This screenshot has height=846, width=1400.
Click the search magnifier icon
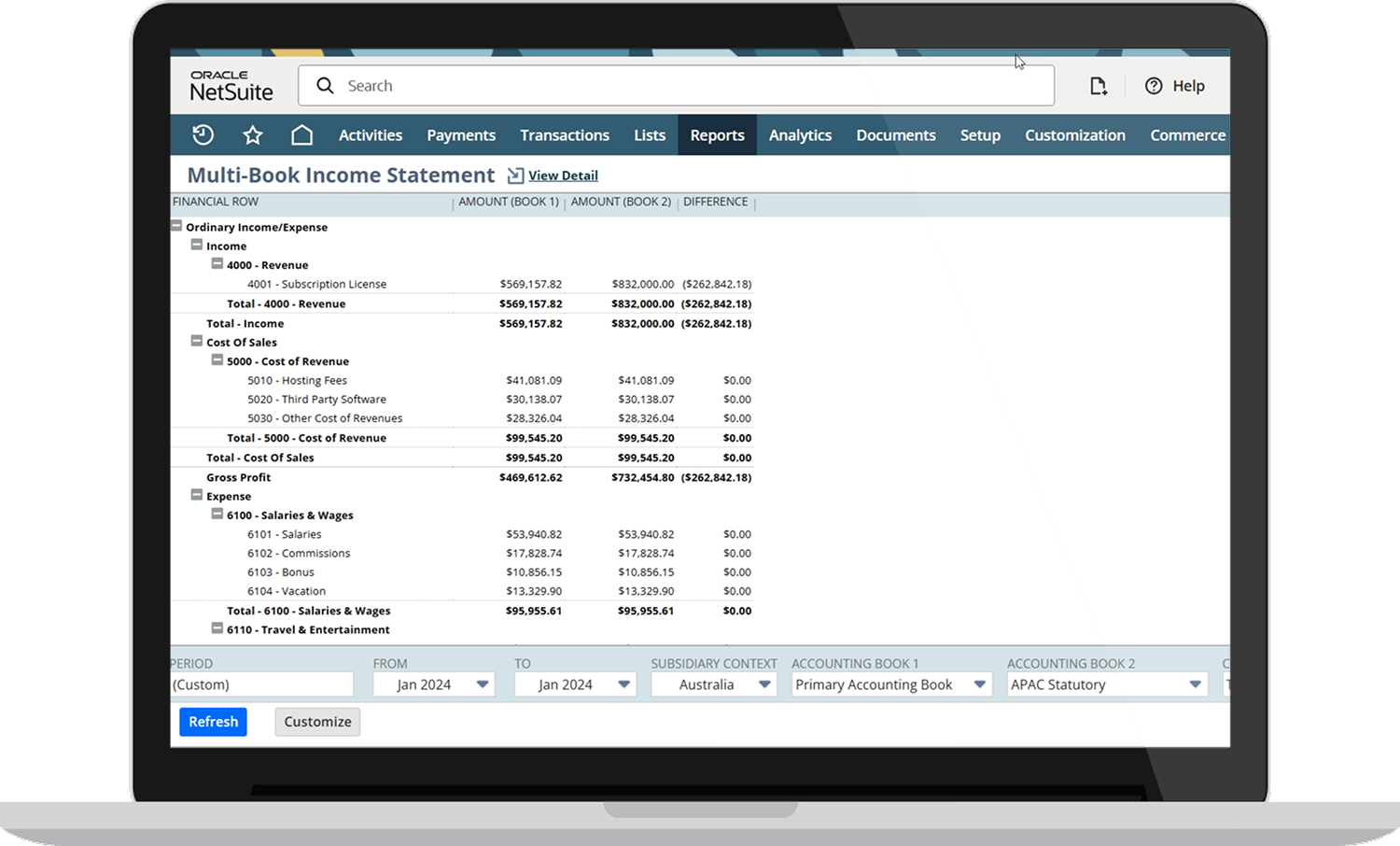(324, 85)
